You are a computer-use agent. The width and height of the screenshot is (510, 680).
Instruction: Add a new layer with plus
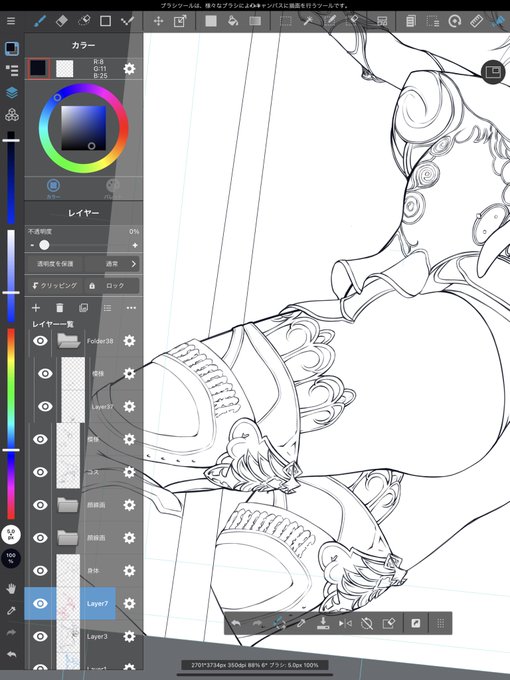coord(36,307)
